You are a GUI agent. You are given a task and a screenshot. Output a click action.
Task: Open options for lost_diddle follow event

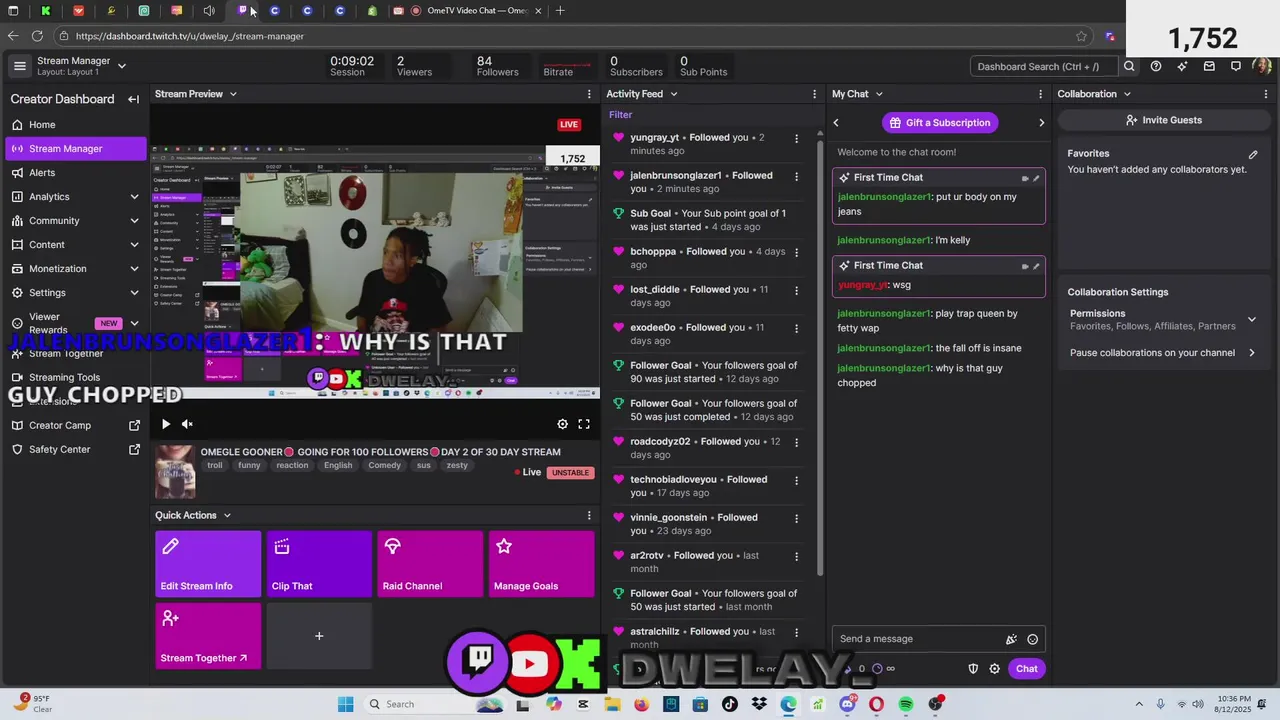796,290
